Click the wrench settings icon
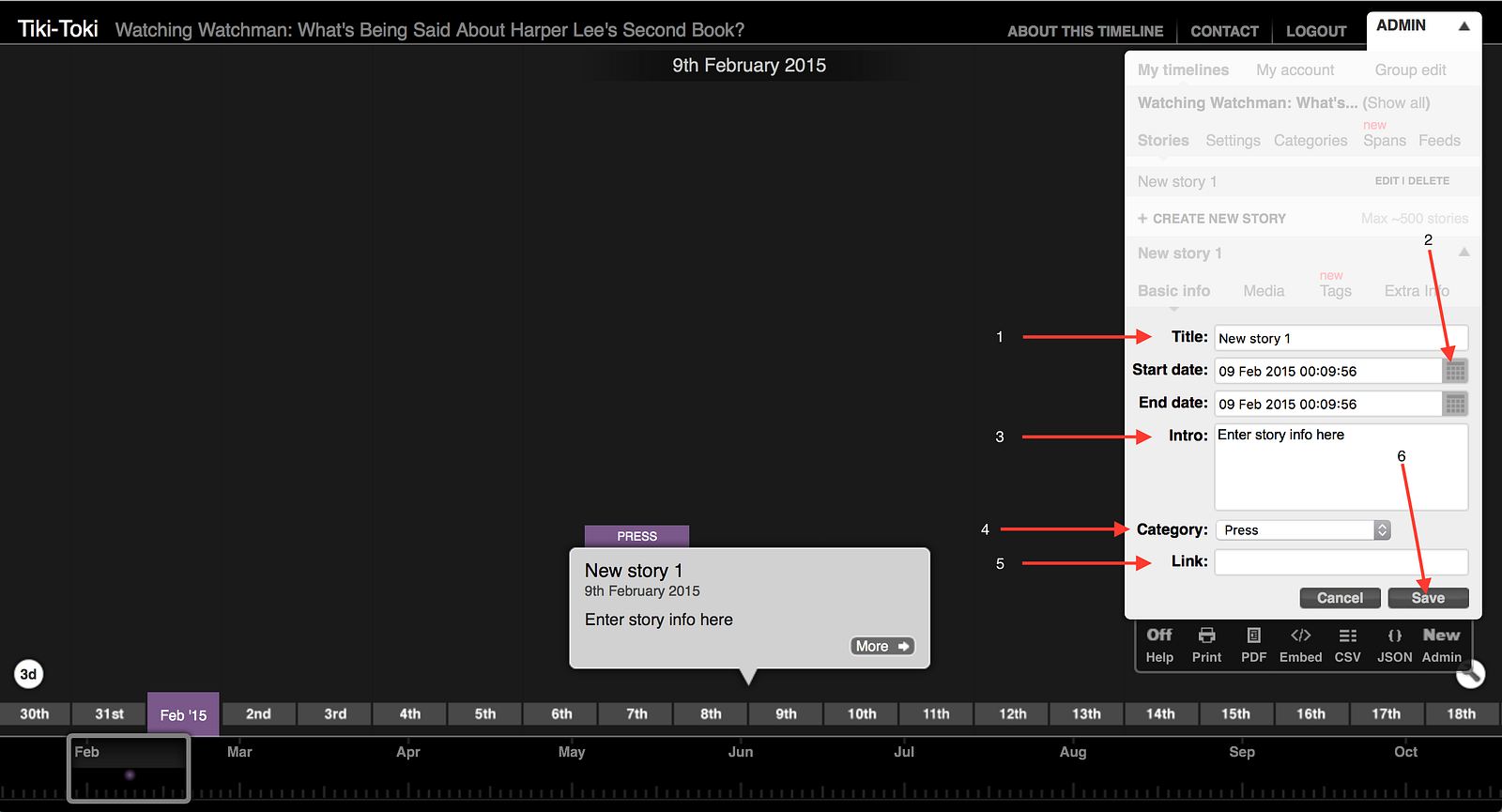Viewport: 1502px width, 812px height. [1471, 673]
